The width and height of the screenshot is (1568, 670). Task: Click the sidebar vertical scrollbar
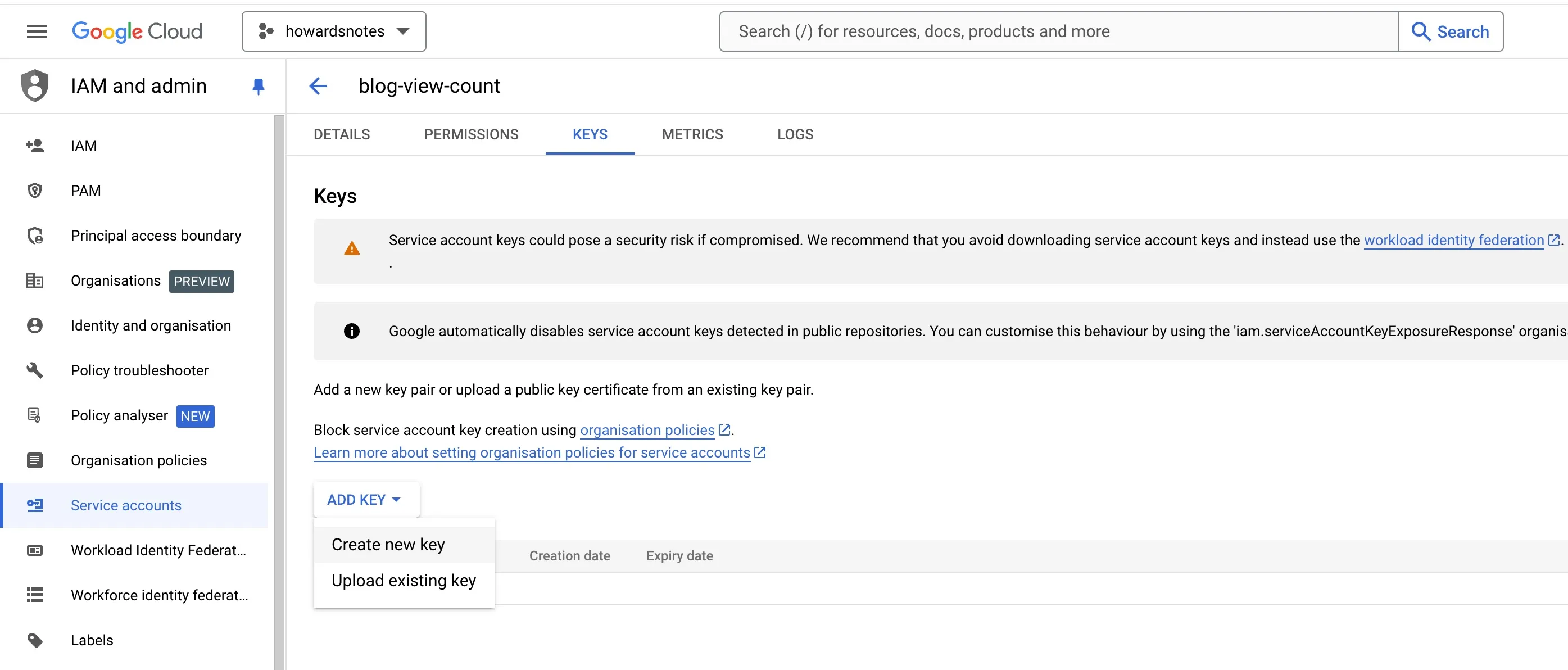(x=279, y=390)
